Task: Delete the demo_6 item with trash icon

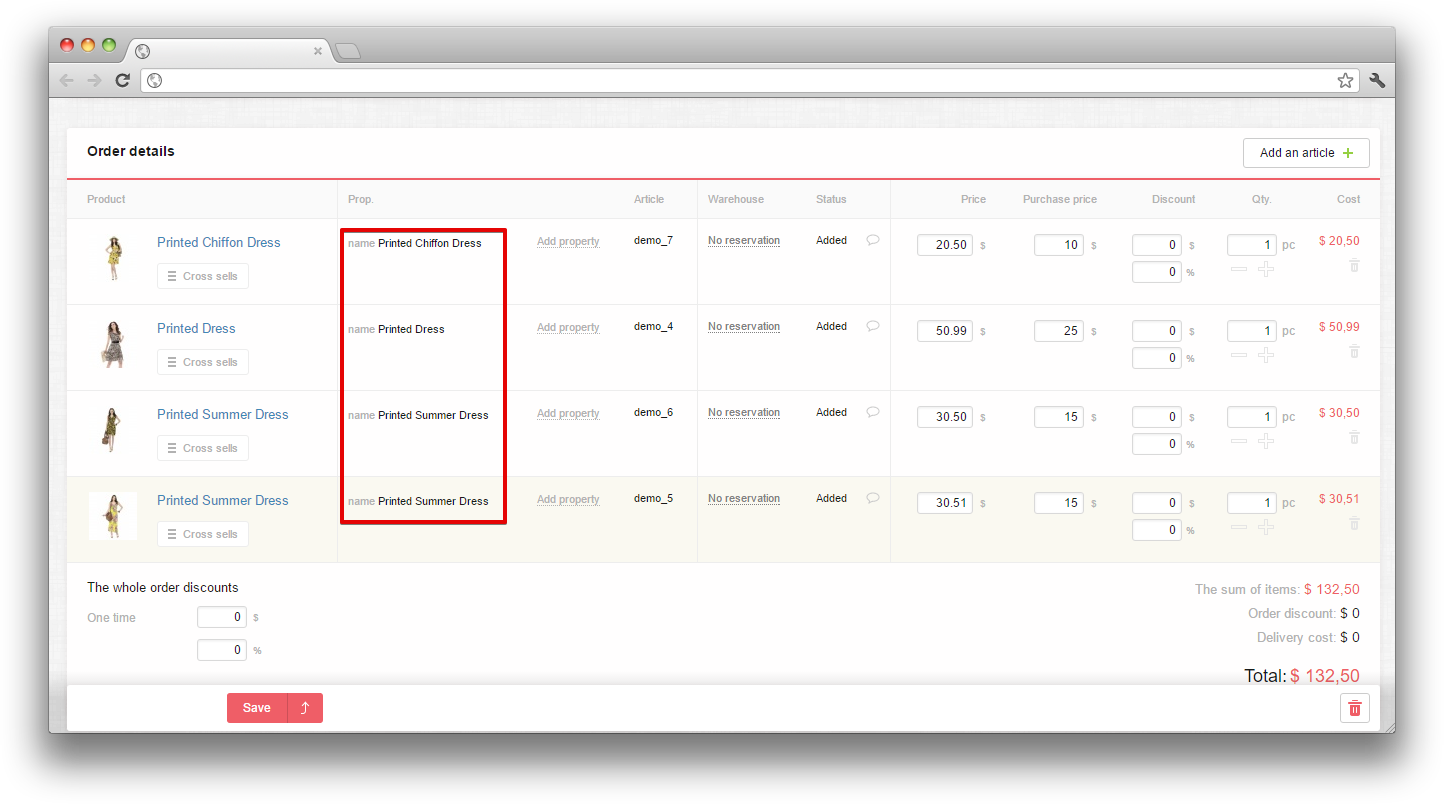Action: point(1354,437)
